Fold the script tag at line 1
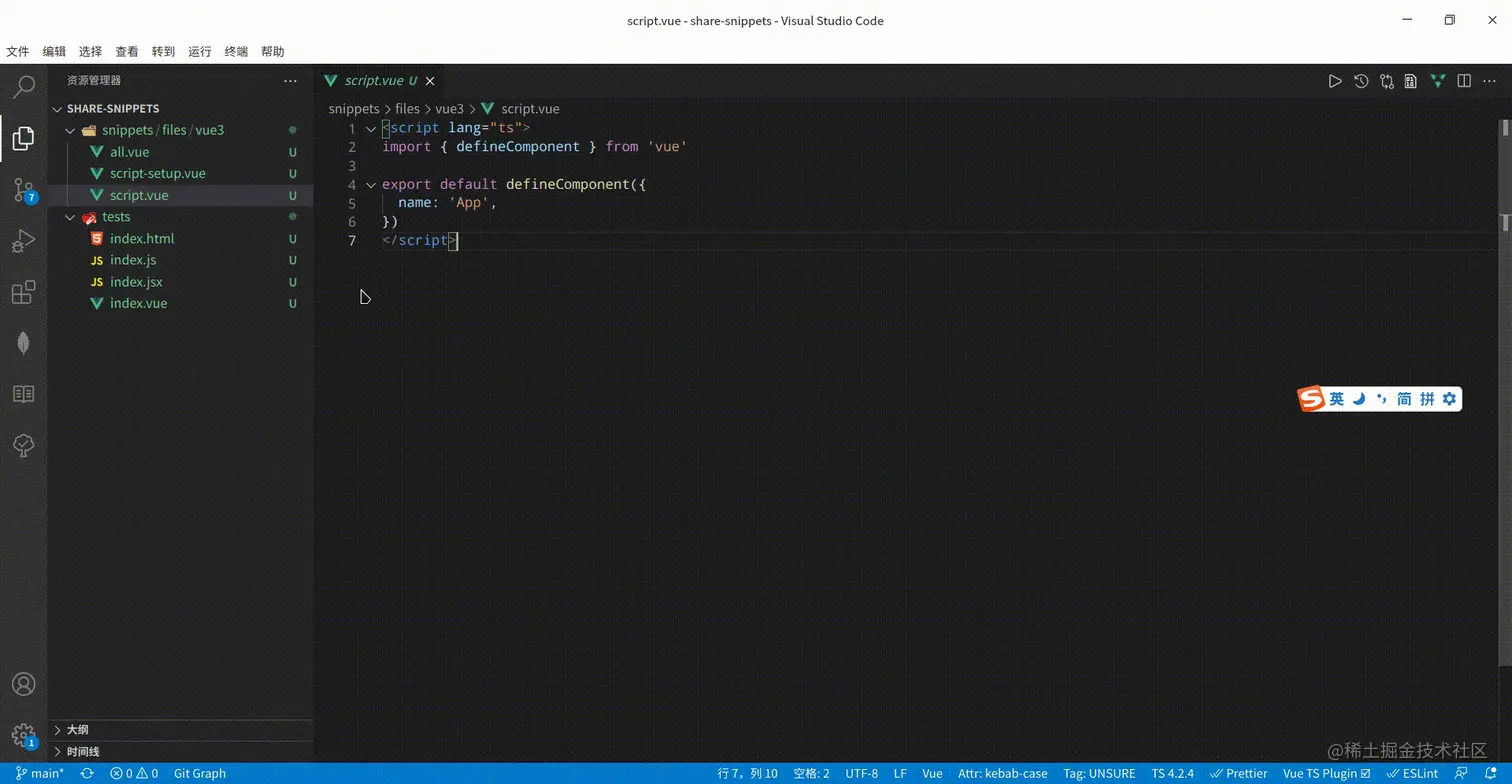 tap(371, 128)
